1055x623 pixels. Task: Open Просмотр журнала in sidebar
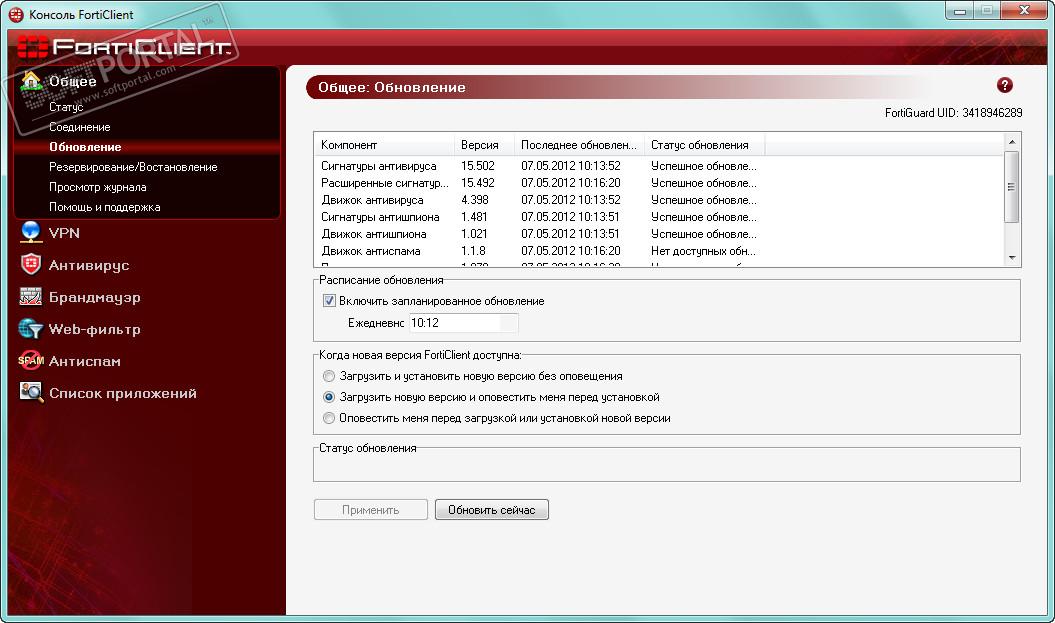point(98,187)
